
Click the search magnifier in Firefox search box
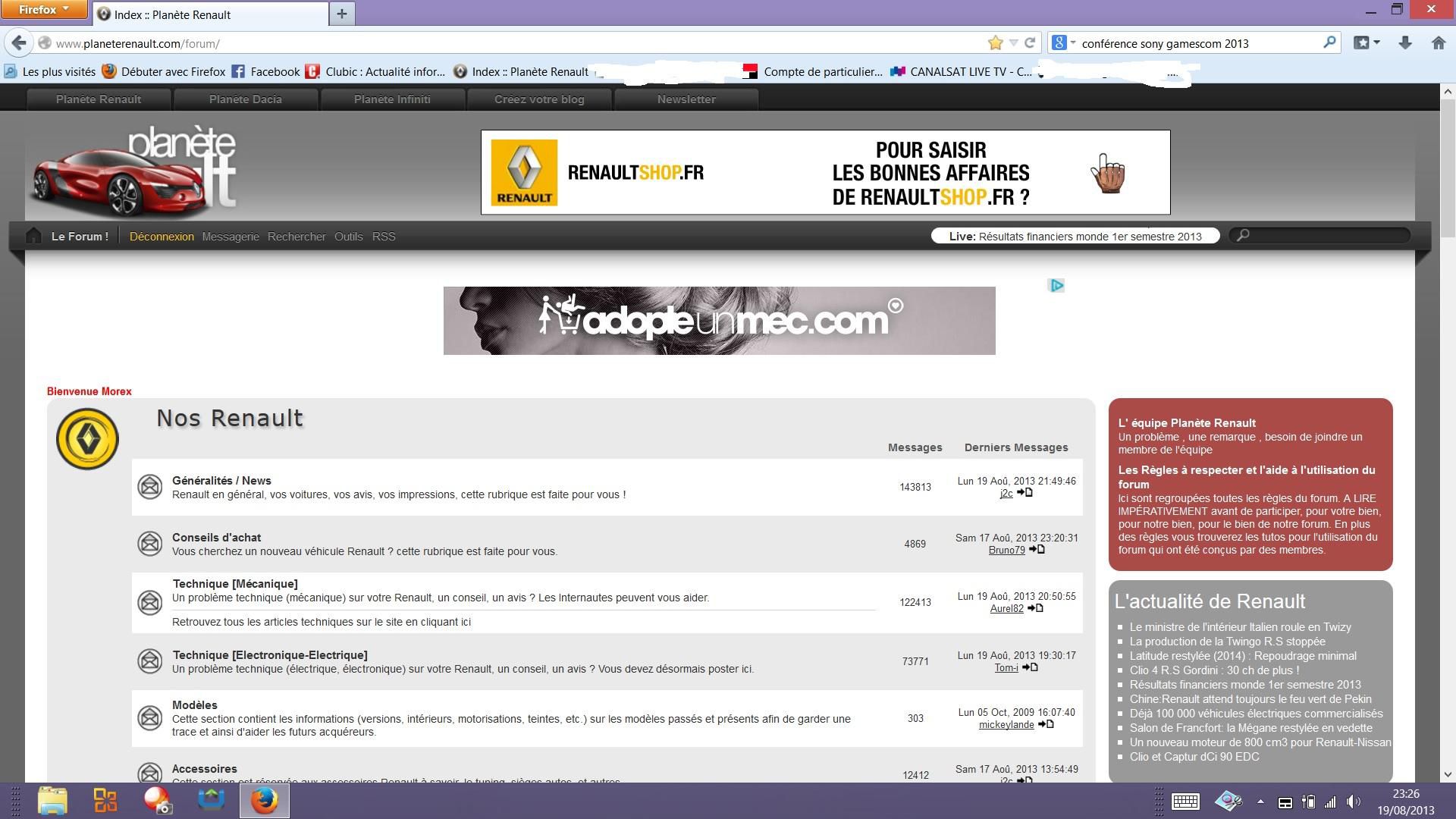[x=1329, y=42]
